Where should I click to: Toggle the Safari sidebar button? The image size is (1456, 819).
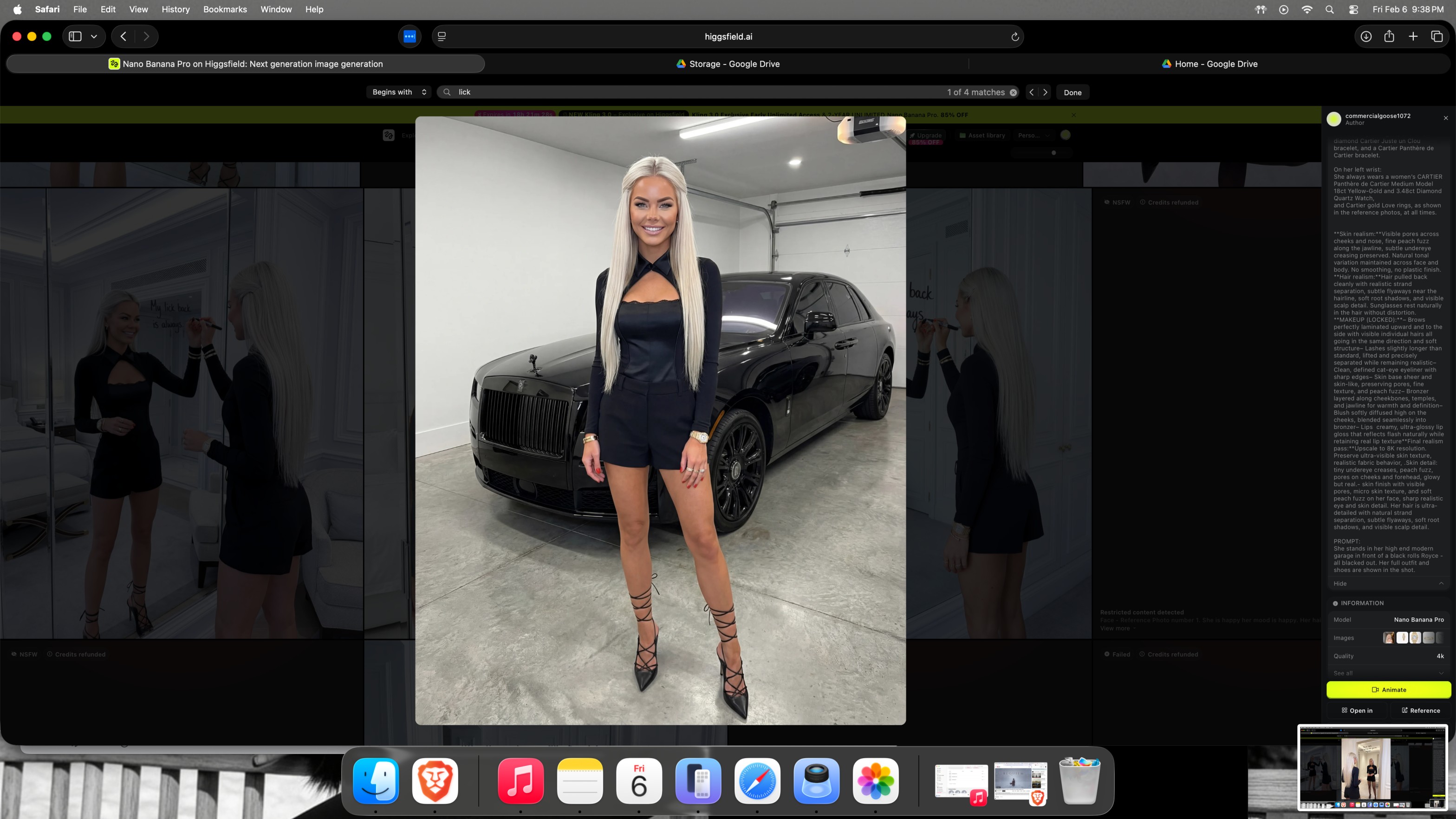coord(75,37)
